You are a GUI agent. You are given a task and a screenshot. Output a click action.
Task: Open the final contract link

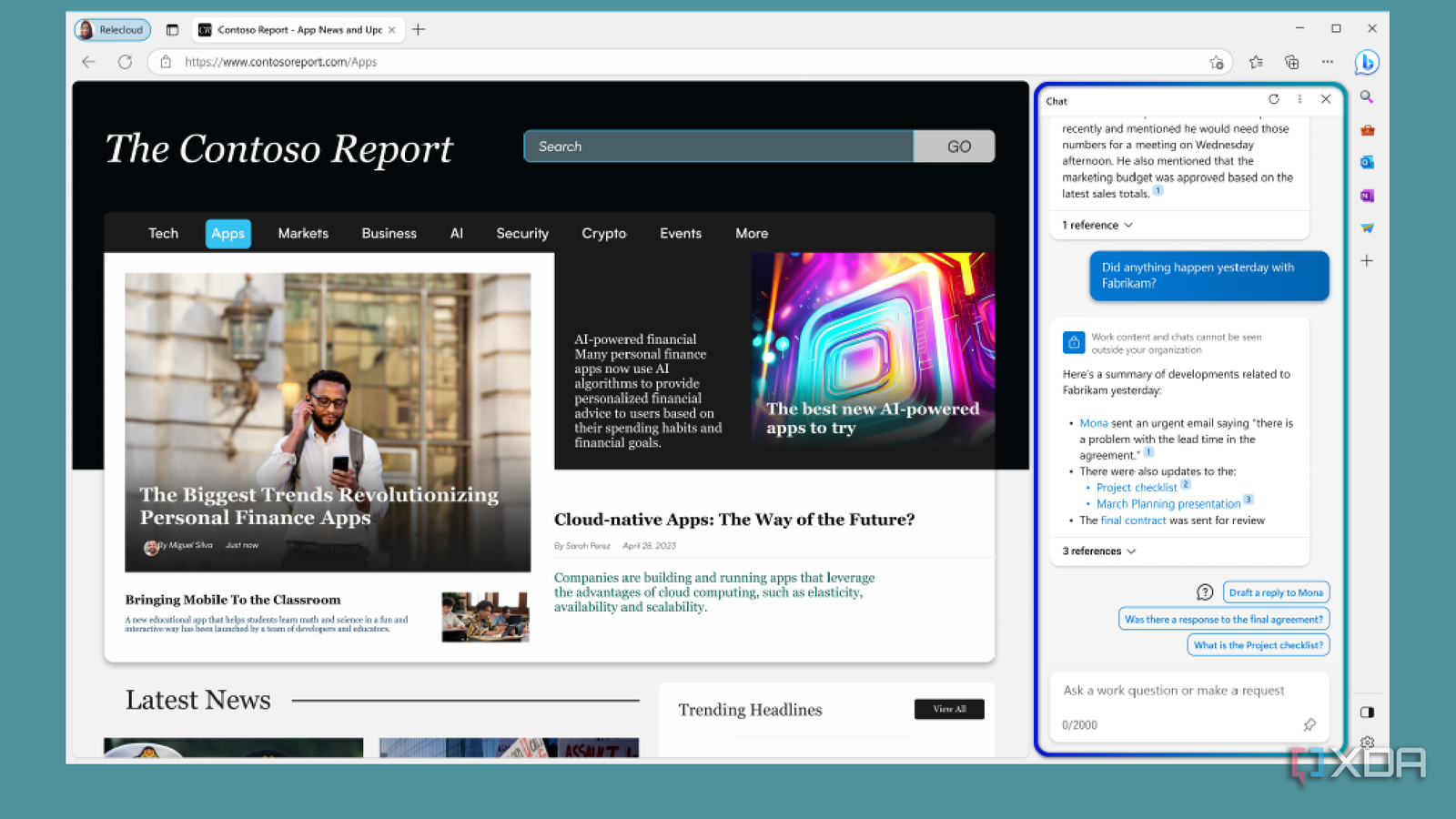pyautogui.click(x=1133, y=521)
